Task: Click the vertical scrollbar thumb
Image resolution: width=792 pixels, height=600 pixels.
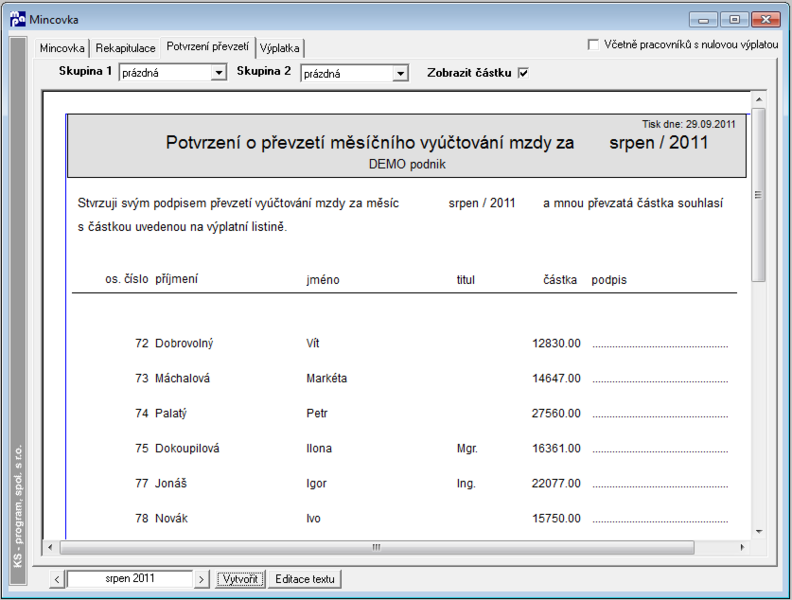Action: coord(758,194)
